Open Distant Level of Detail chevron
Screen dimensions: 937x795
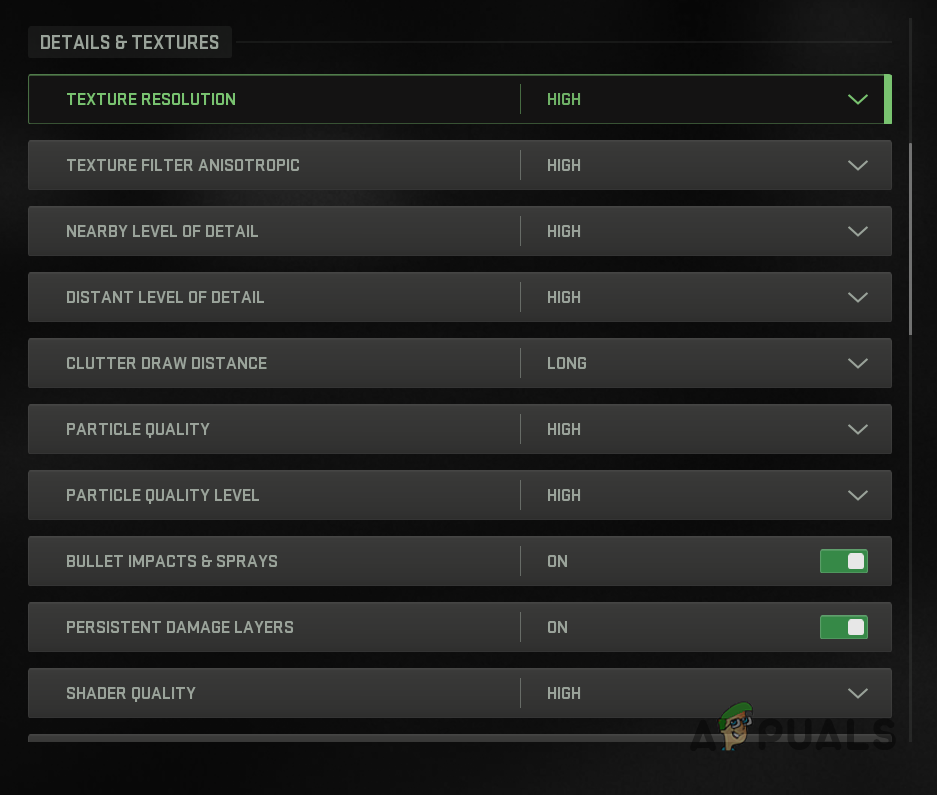tap(858, 297)
